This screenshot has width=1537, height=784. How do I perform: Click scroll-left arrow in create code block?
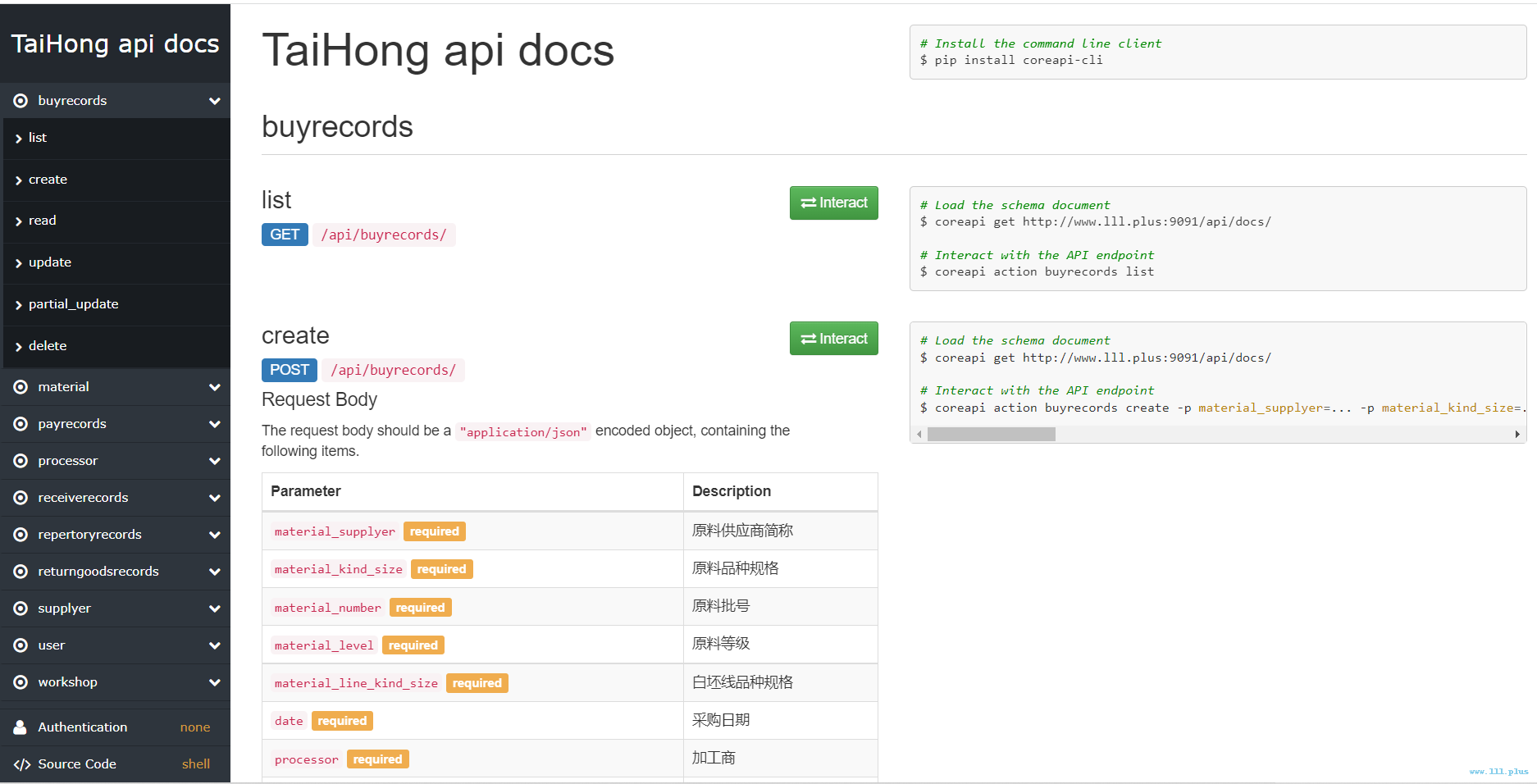[x=919, y=435]
